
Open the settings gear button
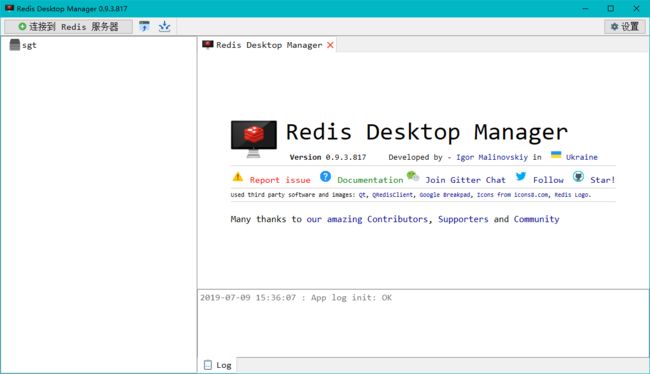[x=625, y=27]
